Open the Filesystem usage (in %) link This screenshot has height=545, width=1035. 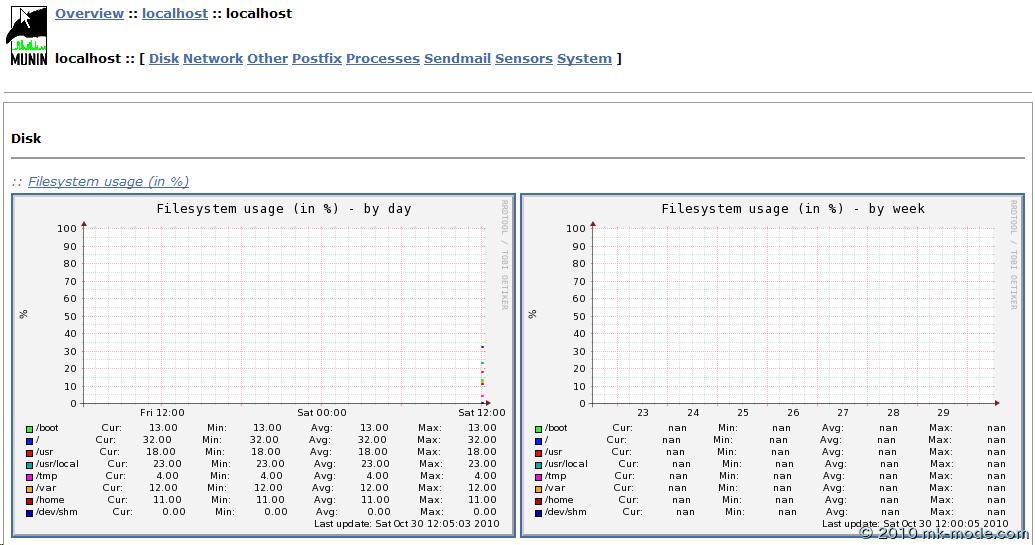tap(108, 182)
